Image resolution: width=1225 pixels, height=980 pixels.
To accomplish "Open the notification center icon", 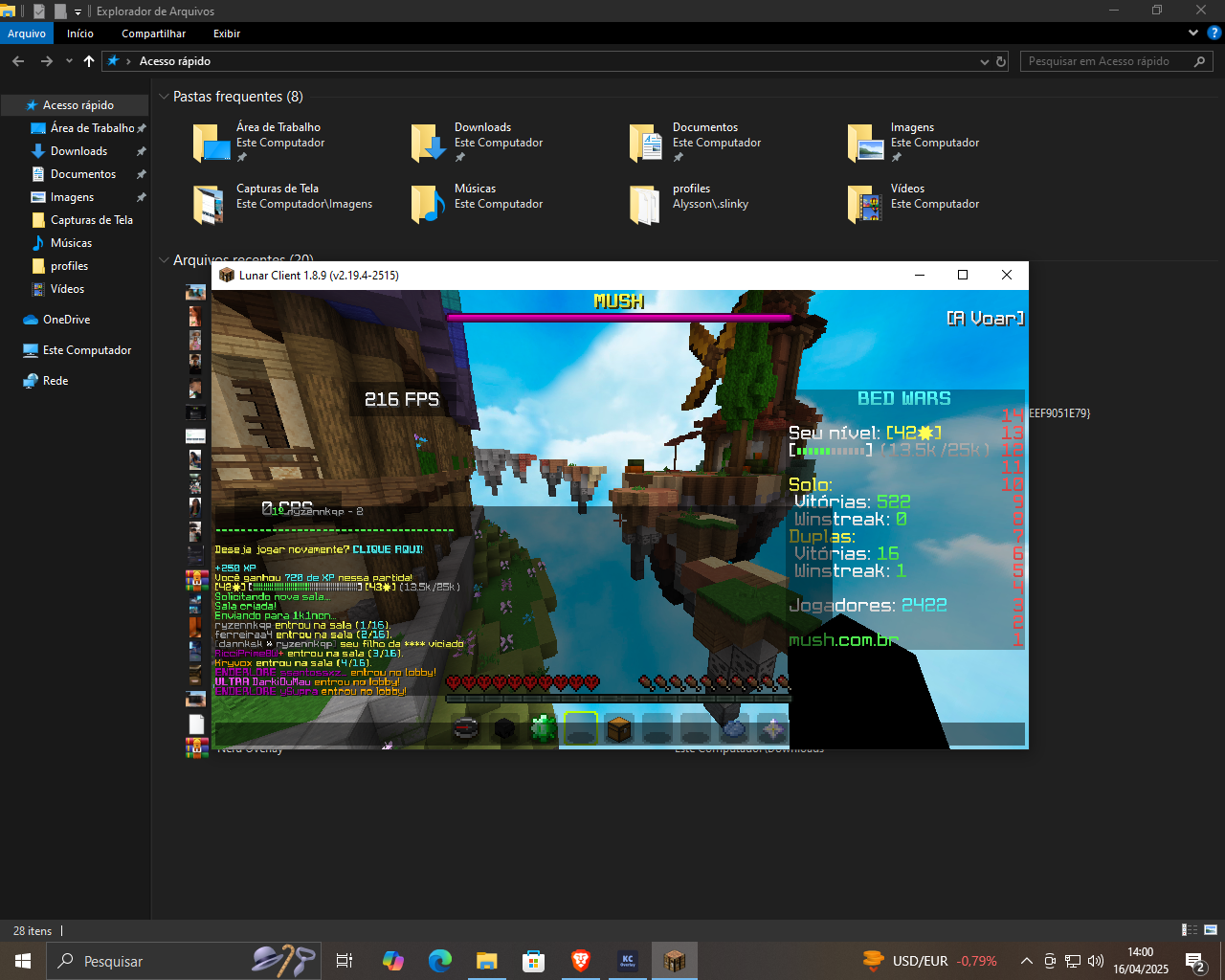I will [x=1194, y=961].
